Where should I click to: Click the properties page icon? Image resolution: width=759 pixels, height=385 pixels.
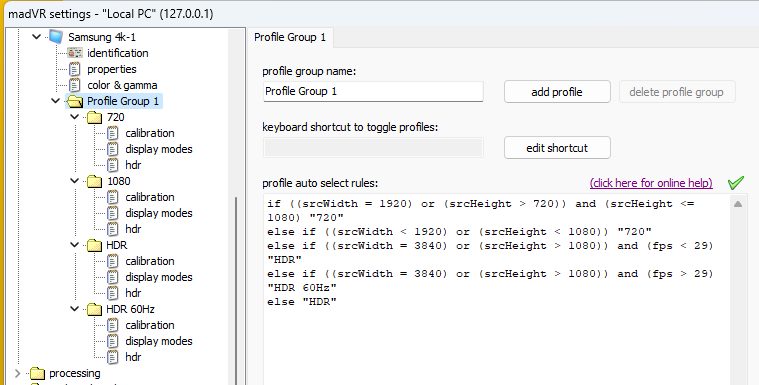[75, 69]
